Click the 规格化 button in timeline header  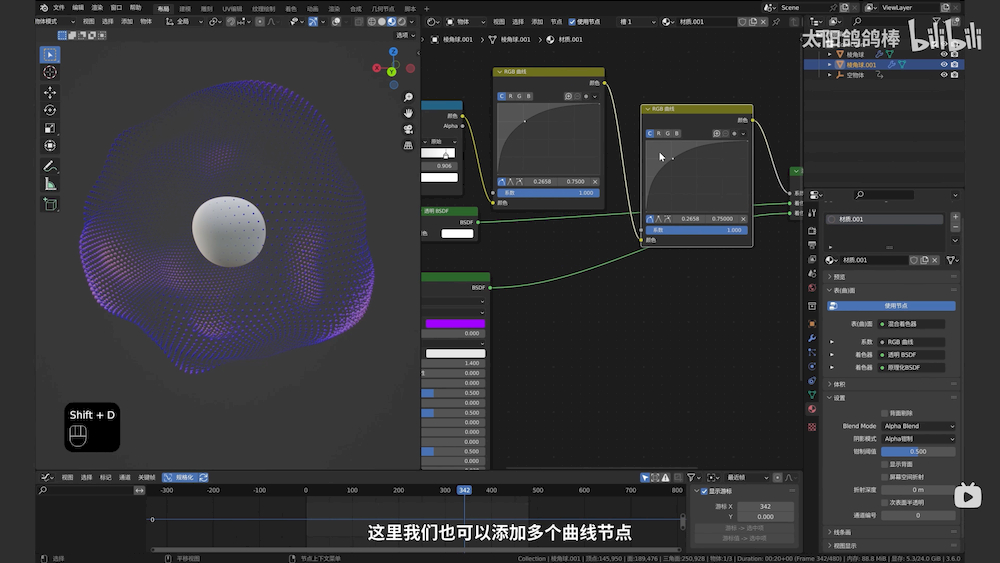point(179,478)
